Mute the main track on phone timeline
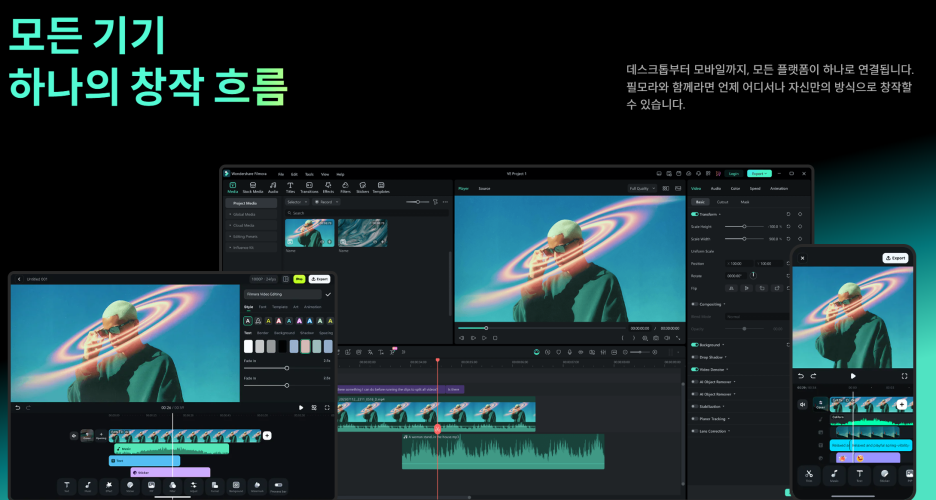This screenshot has width=936, height=500. 803,404
